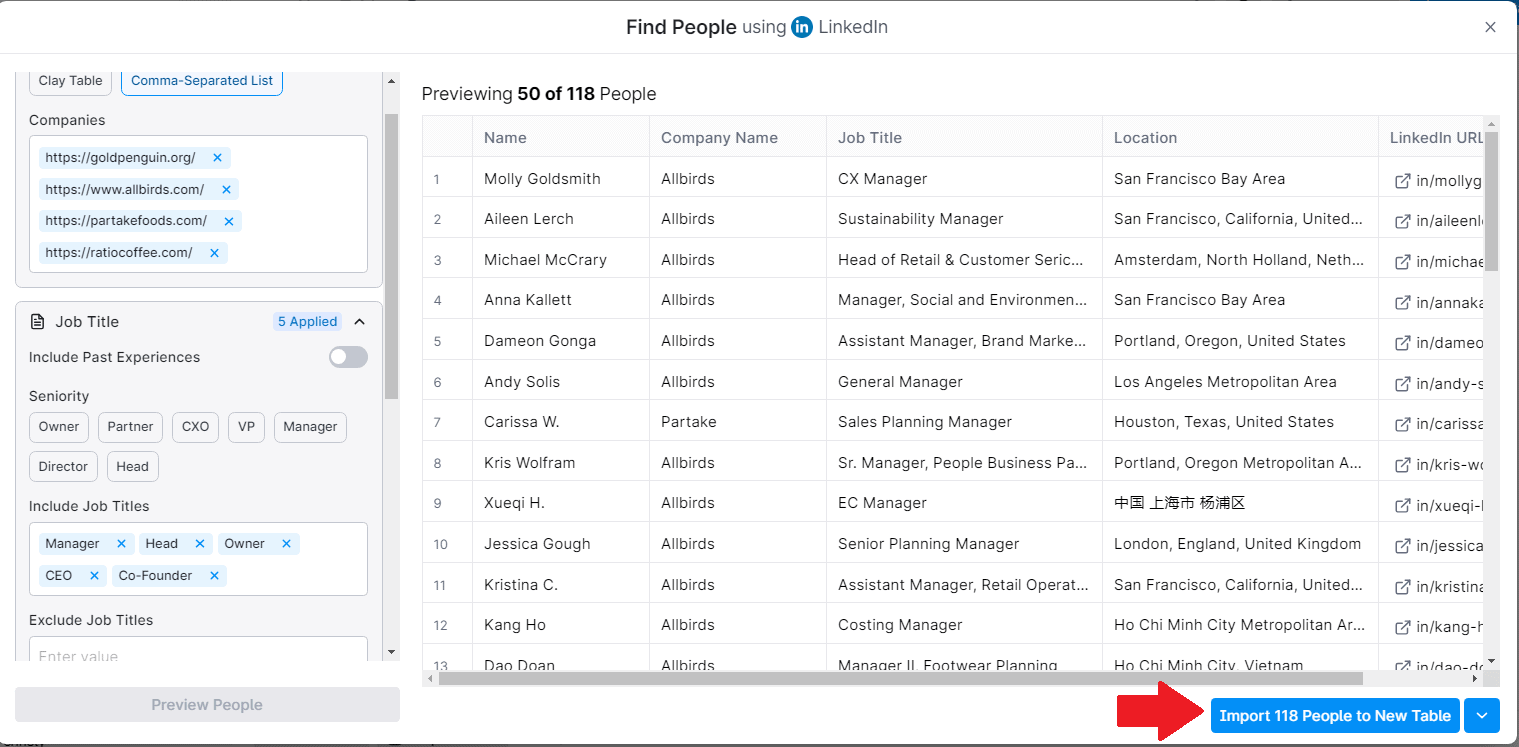Select the Partner seniority option

(130, 427)
